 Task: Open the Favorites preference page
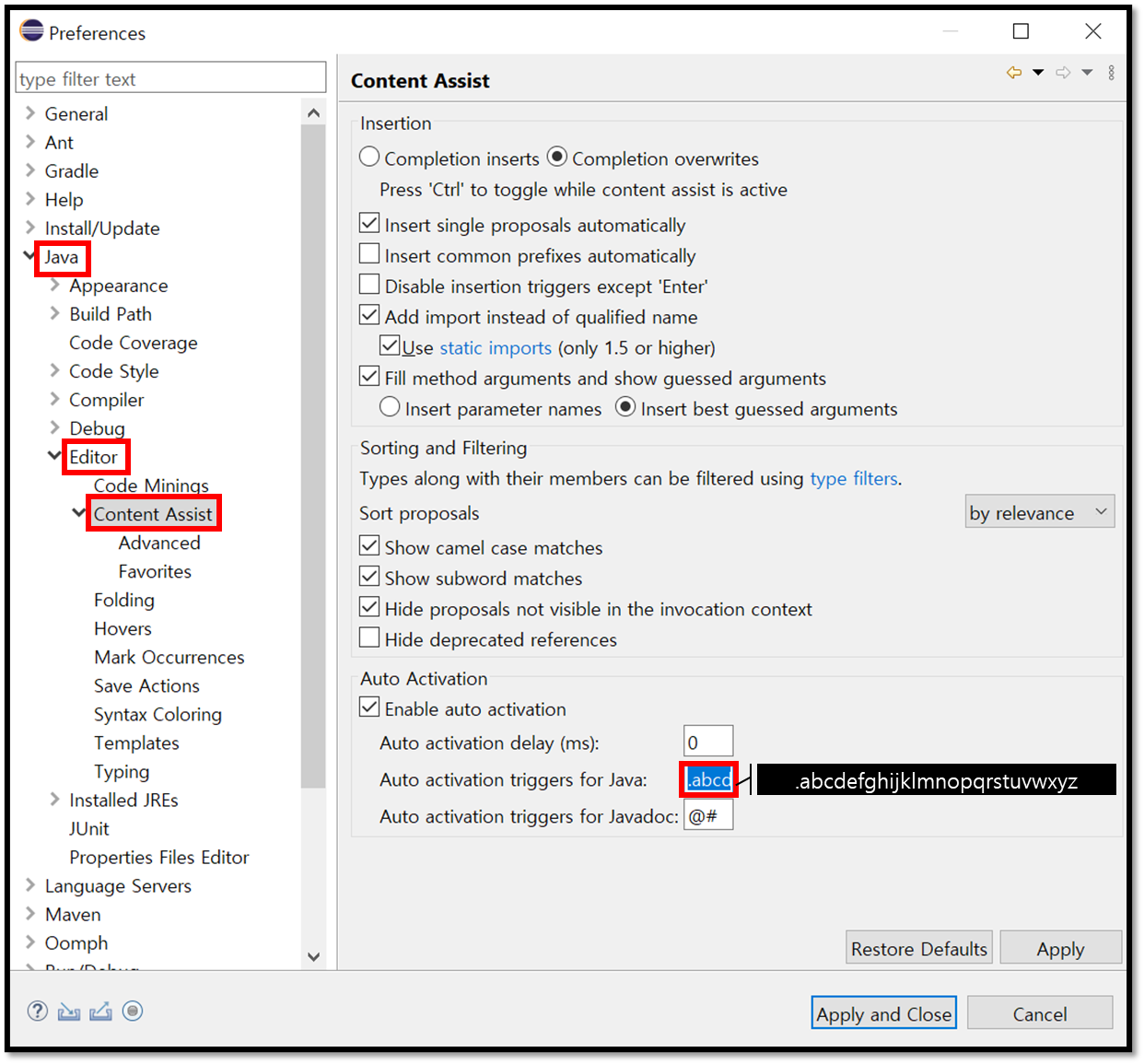coord(155,571)
